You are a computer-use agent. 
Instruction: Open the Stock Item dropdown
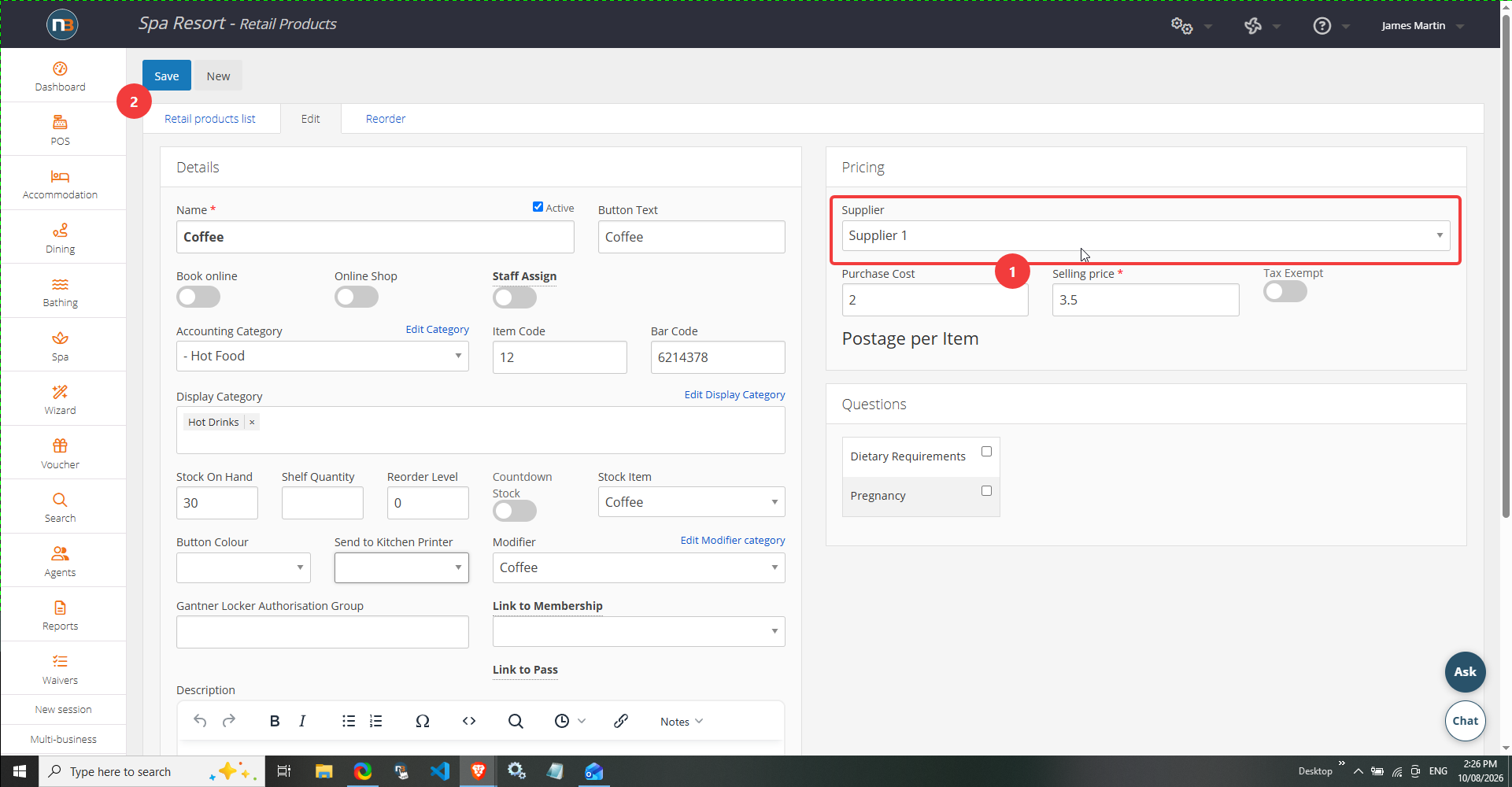click(x=692, y=502)
